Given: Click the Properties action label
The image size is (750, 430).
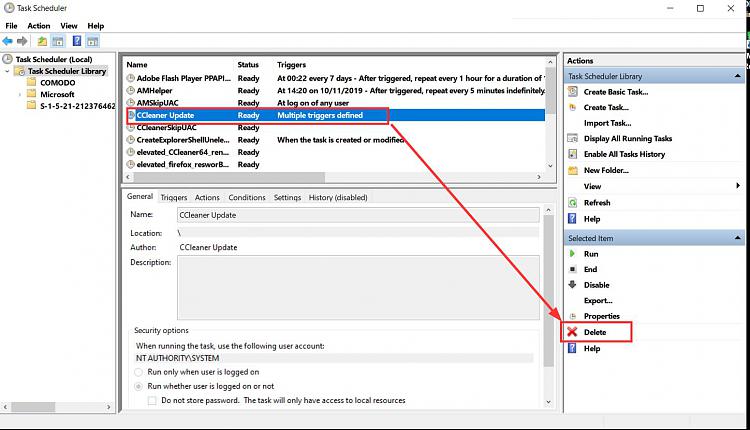Looking at the screenshot, I should tap(602, 316).
